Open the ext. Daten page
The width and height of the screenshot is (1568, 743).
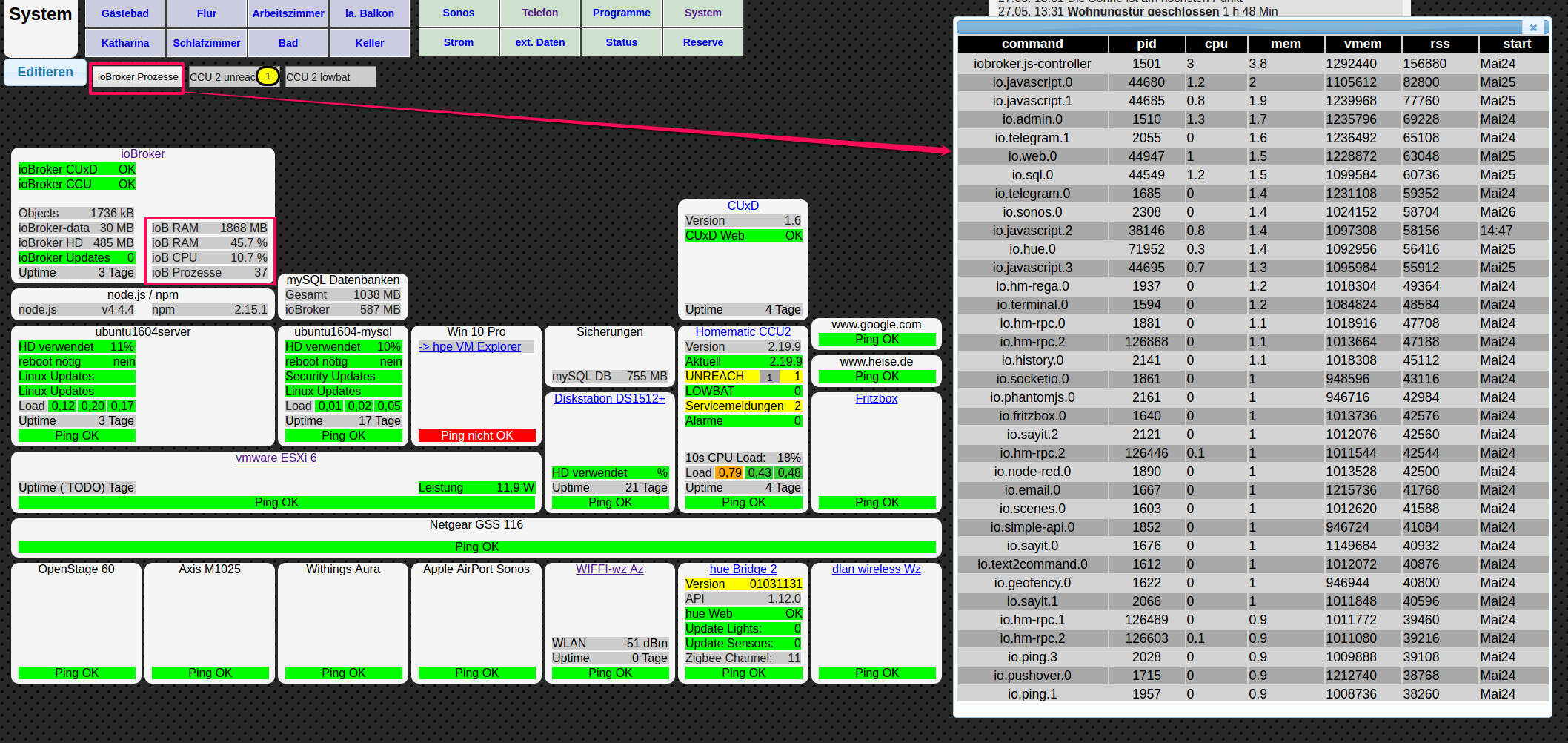540,42
